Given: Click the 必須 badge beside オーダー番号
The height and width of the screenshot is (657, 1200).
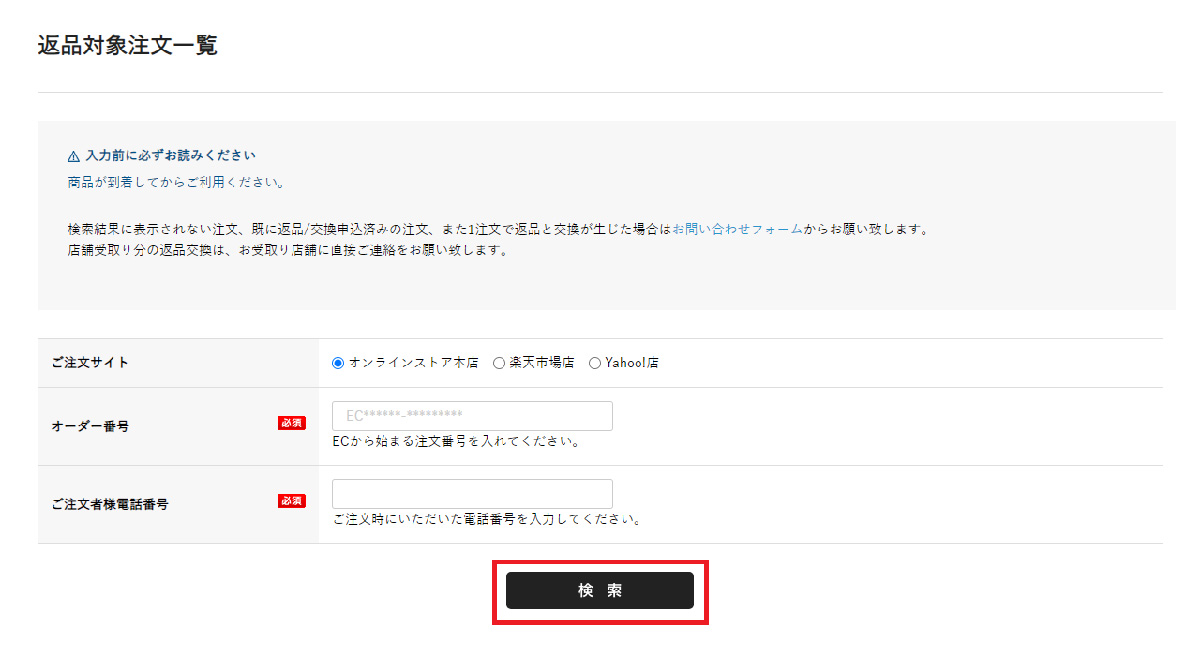Looking at the screenshot, I should tap(292, 423).
